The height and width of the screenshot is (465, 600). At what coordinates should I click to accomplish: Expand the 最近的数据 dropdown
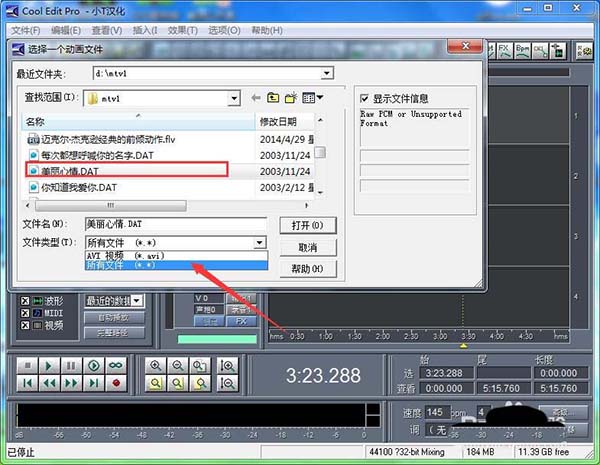coord(137,300)
